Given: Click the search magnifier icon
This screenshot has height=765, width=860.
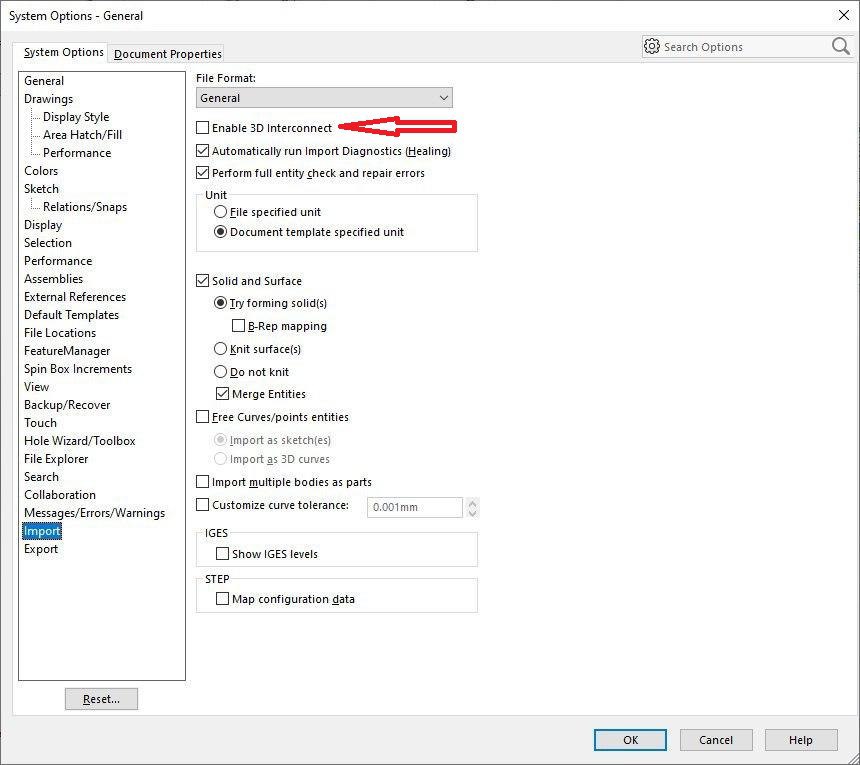Looking at the screenshot, I should (840, 47).
